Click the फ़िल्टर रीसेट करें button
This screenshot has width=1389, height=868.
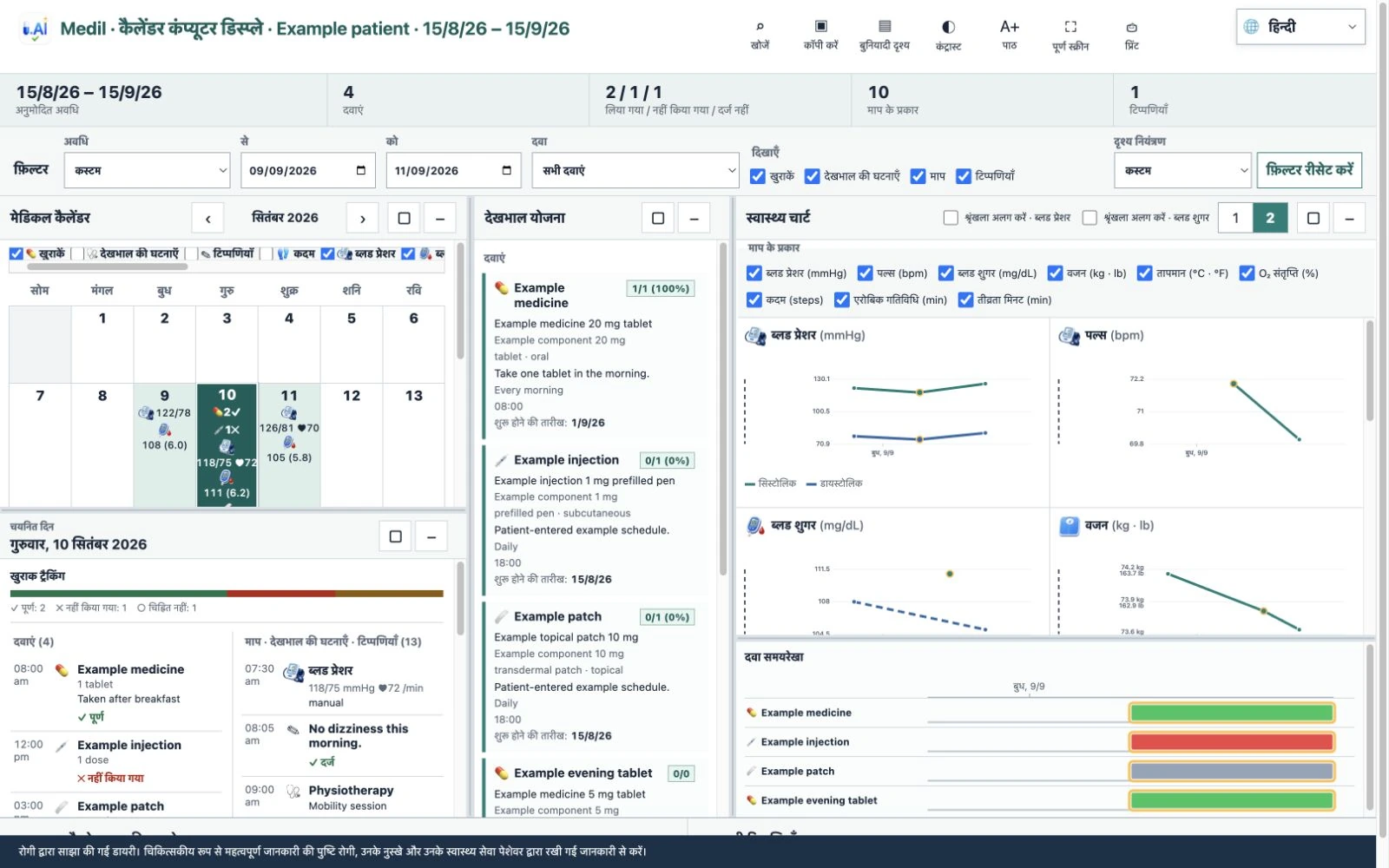1309,170
